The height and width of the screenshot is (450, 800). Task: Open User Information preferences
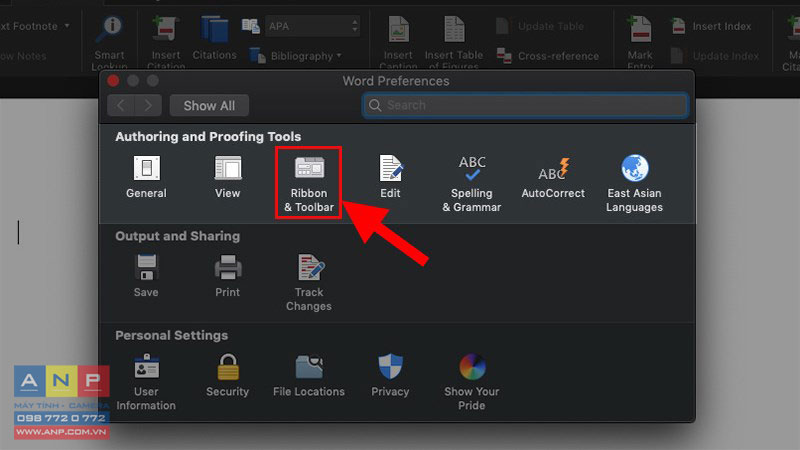tap(146, 382)
